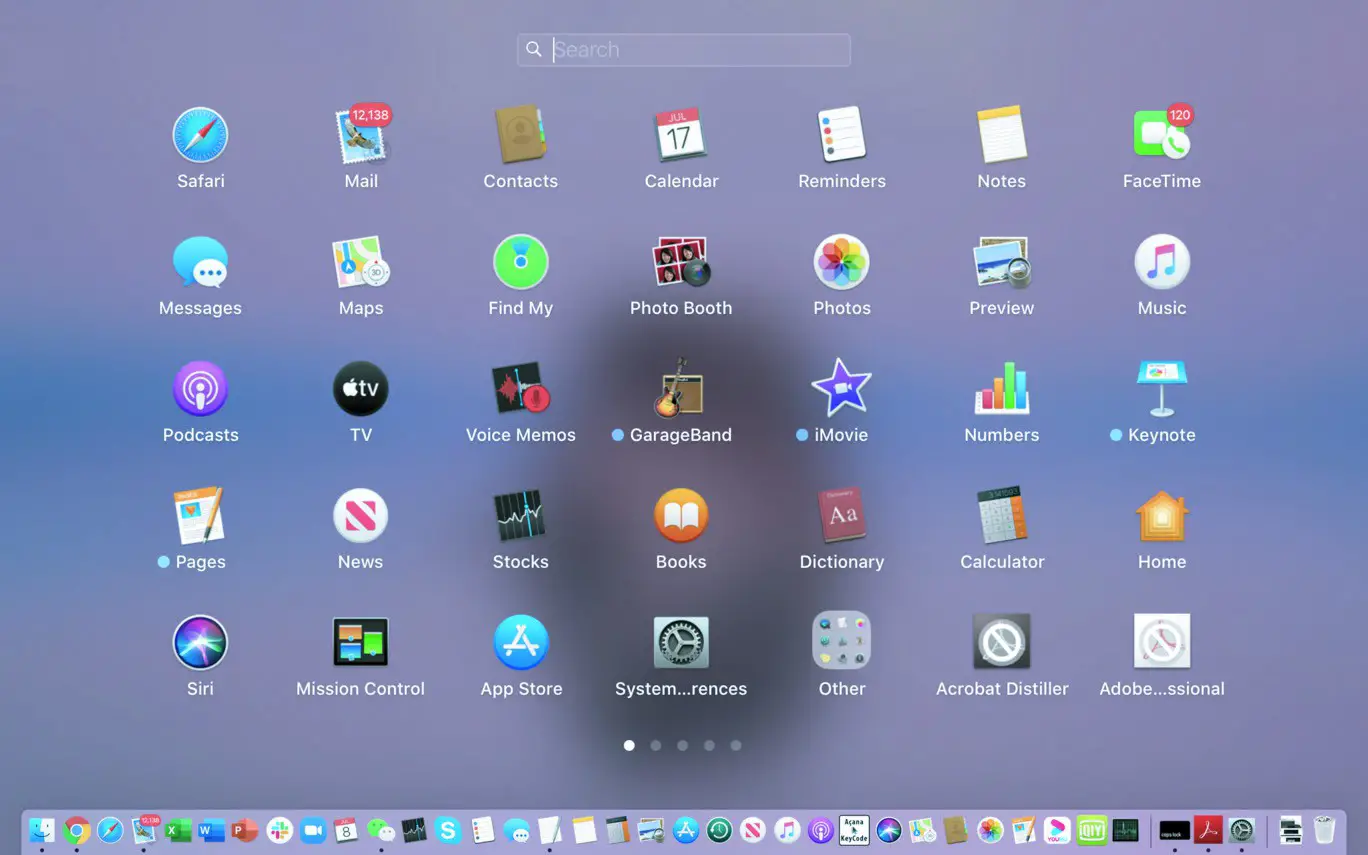
Task: Launch the Books app
Action: click(x=681, y=516)
